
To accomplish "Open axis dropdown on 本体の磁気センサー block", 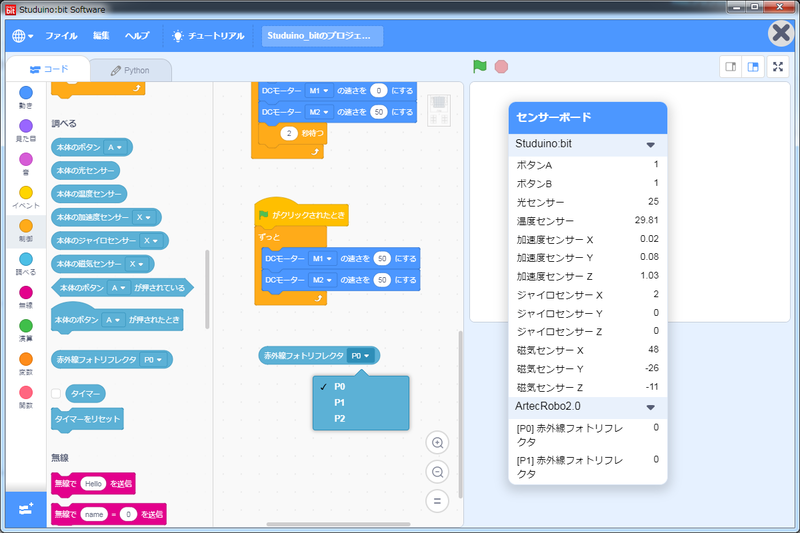I will pyautogui.click(x=137, y=264).
